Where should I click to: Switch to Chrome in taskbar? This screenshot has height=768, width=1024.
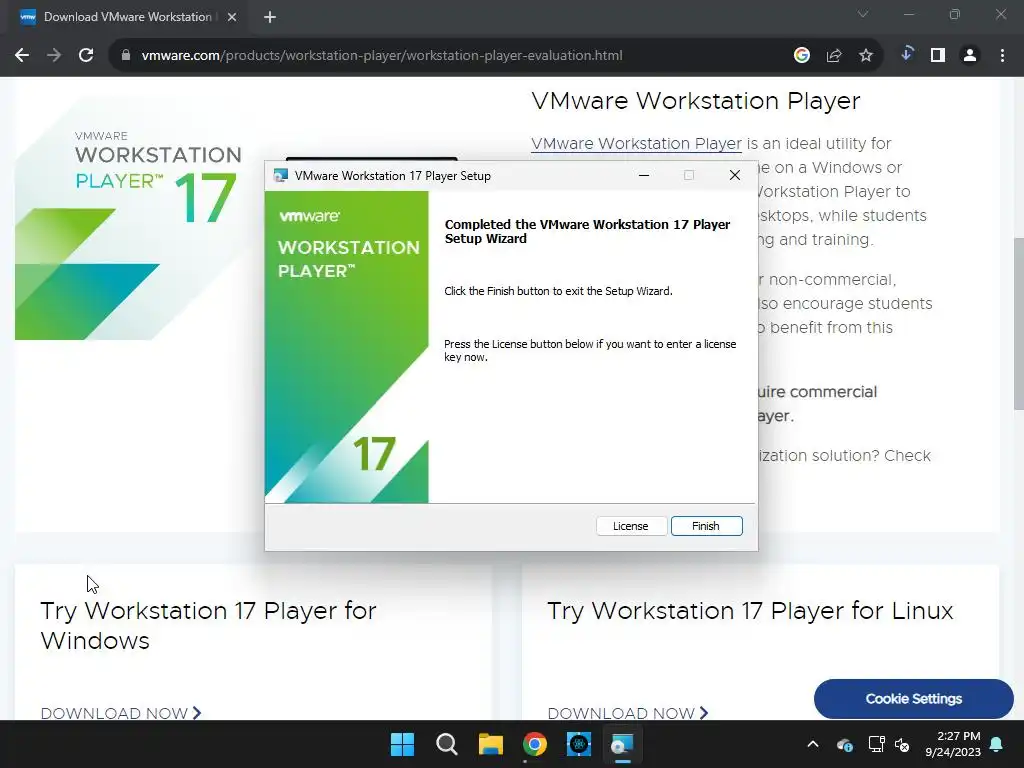tap(535, 744)
